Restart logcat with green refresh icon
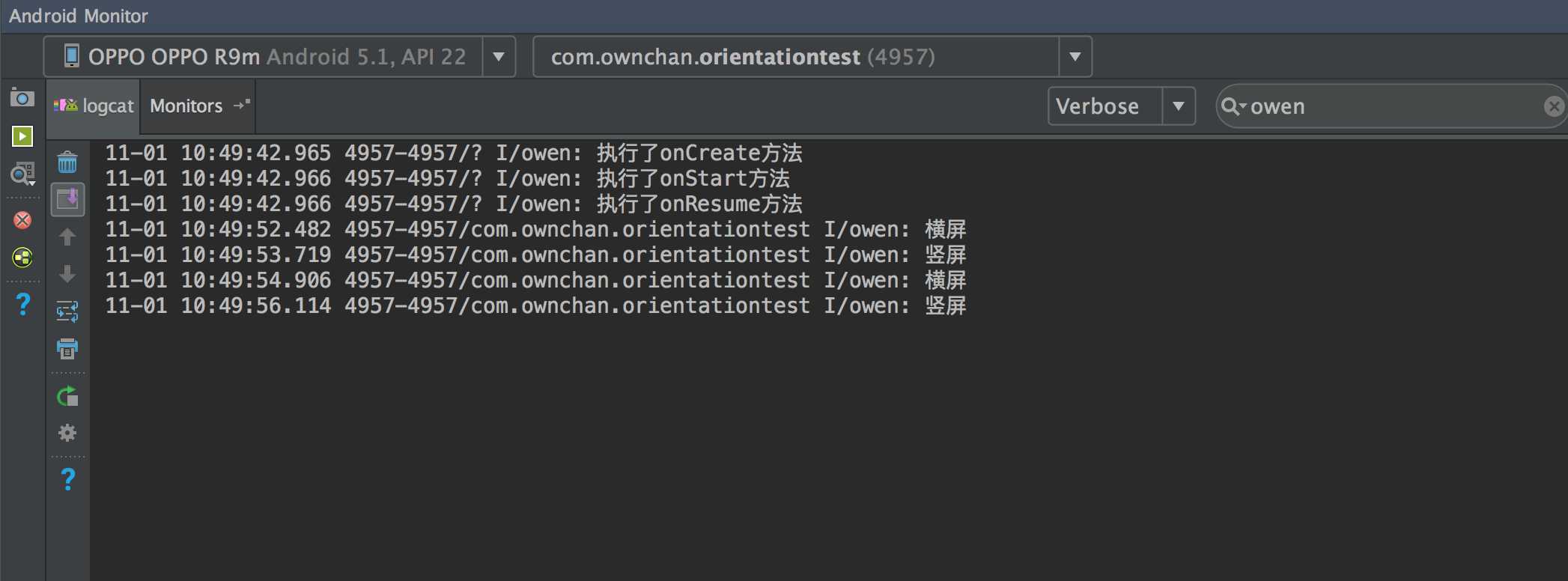1568x581 pixels. pyautogui.click(x=67, y=396)
